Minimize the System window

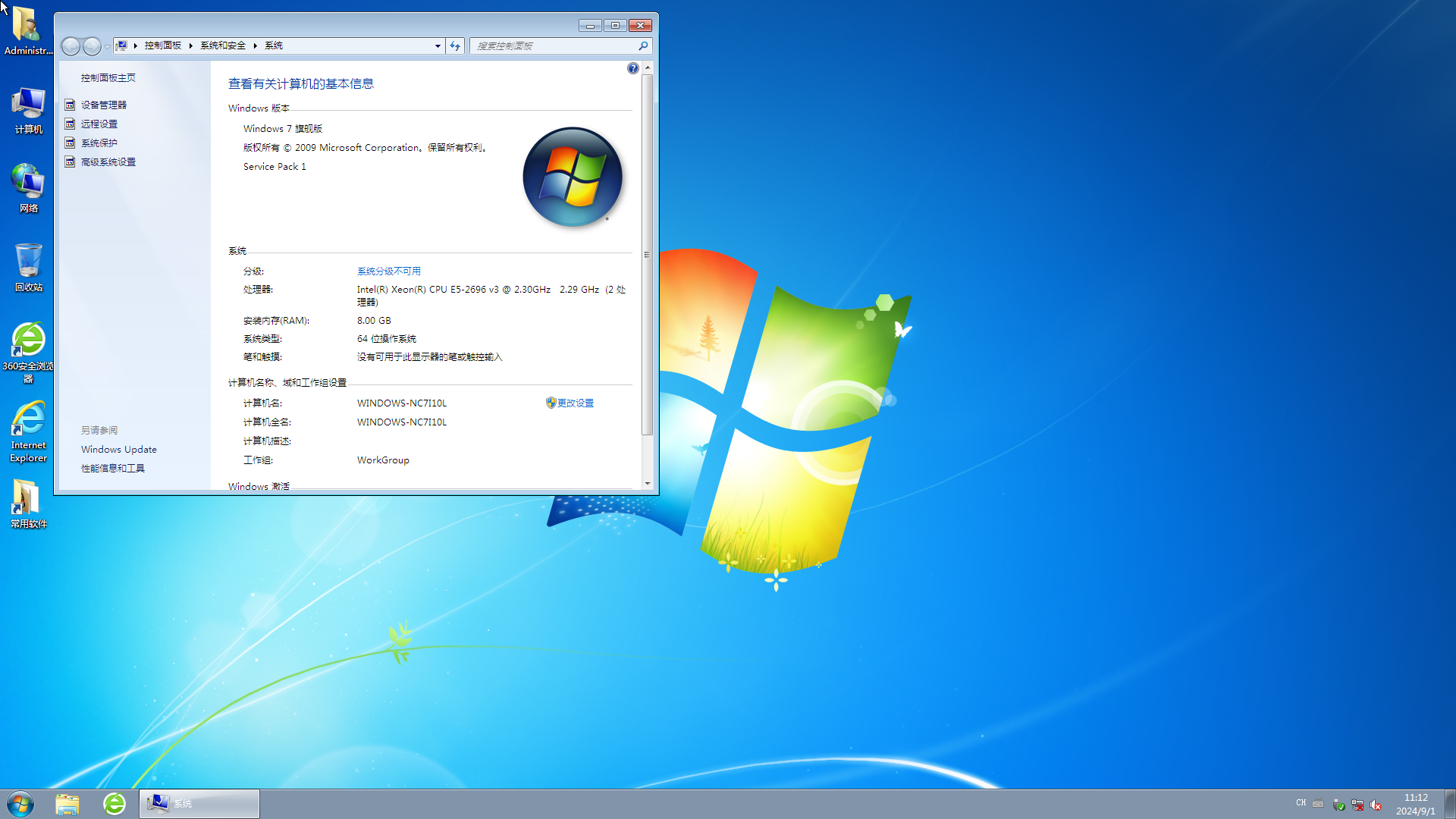tap(589, 26)
